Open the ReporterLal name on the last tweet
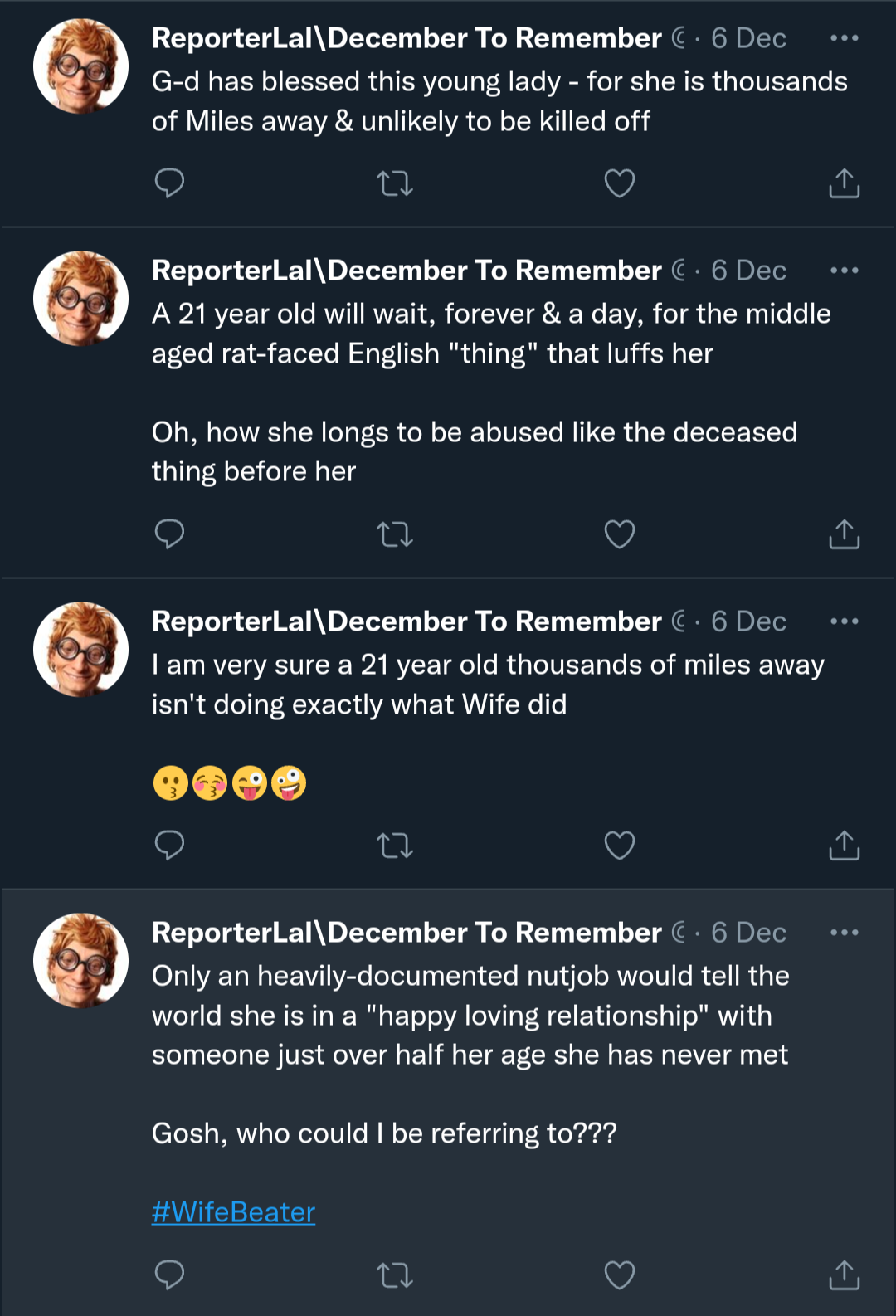The height and width of the screenshot is (1316, 896). click(407, 933)
